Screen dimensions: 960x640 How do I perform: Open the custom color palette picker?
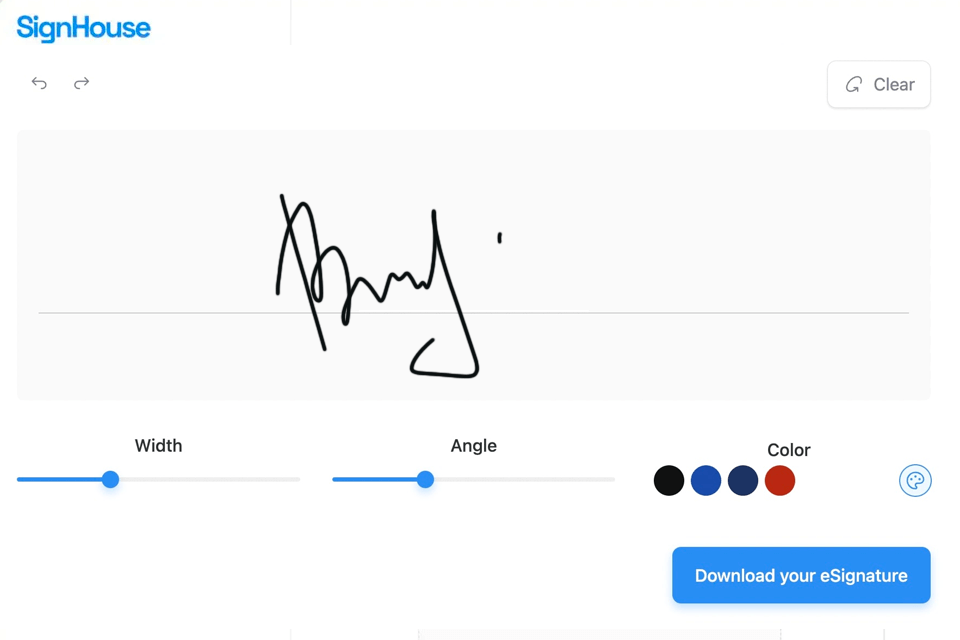(914, 481)
